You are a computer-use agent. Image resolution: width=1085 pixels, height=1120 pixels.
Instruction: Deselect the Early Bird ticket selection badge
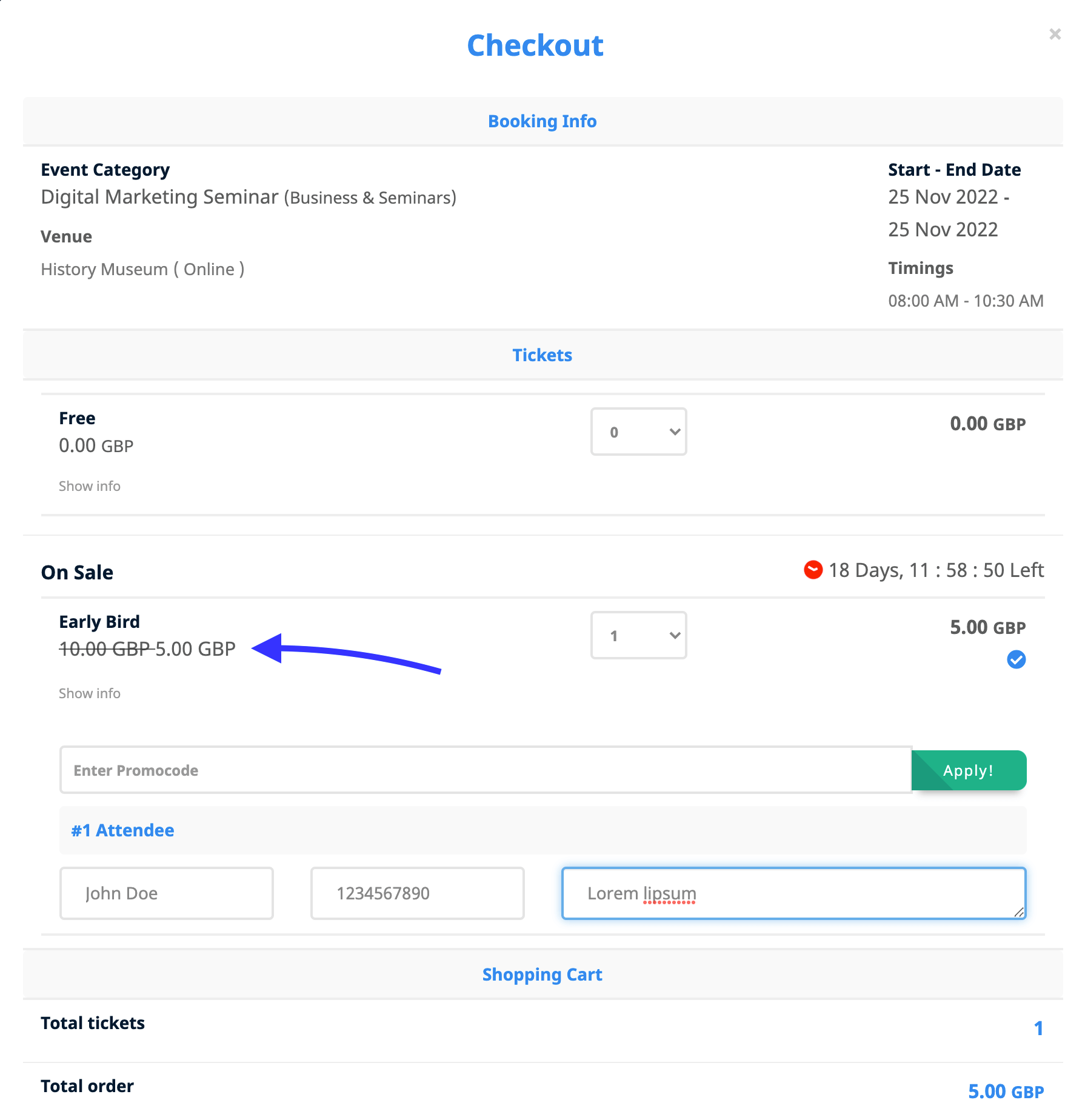coord(1017,660)
